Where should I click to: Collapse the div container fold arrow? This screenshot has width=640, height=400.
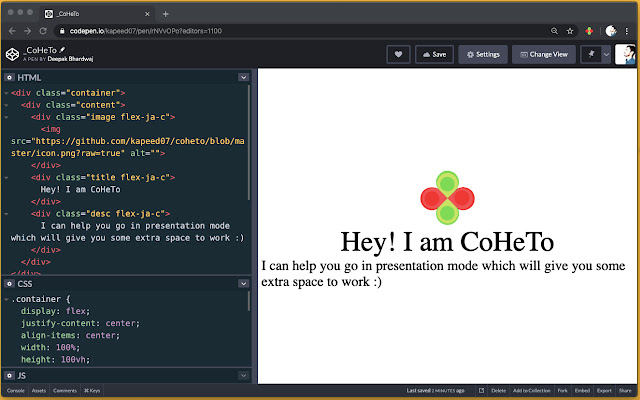[x=6, y=93]
